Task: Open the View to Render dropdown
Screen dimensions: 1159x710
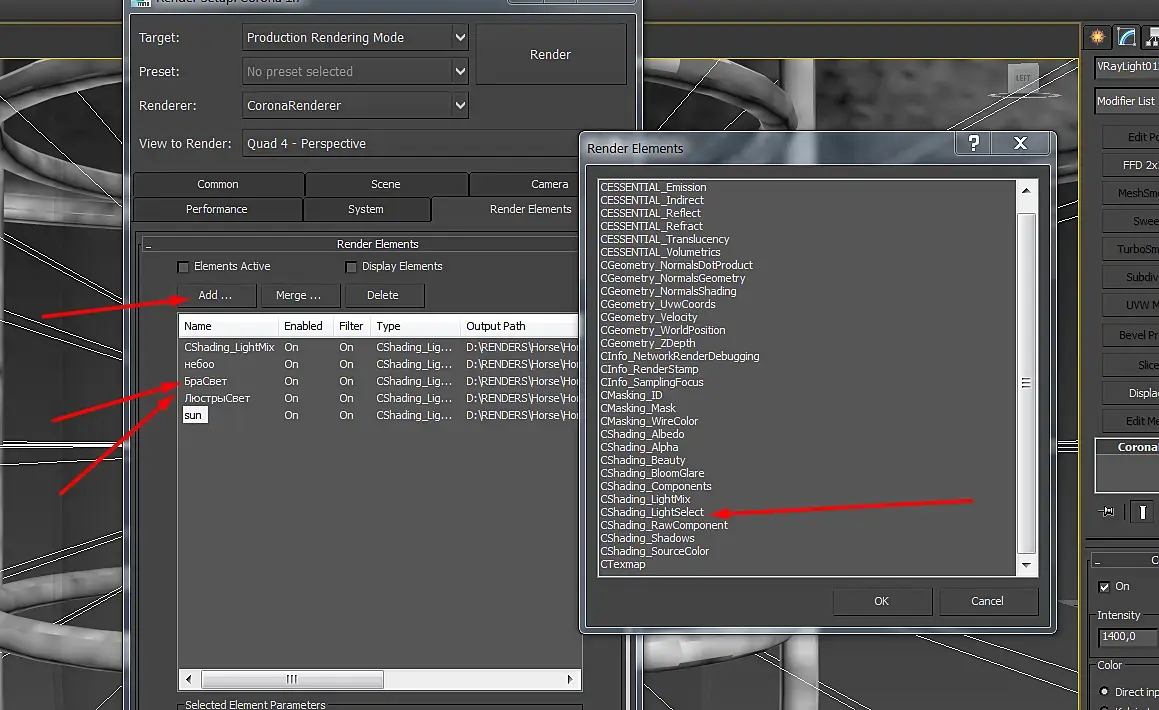Action: pyautogui.click(x=412, y=143)
